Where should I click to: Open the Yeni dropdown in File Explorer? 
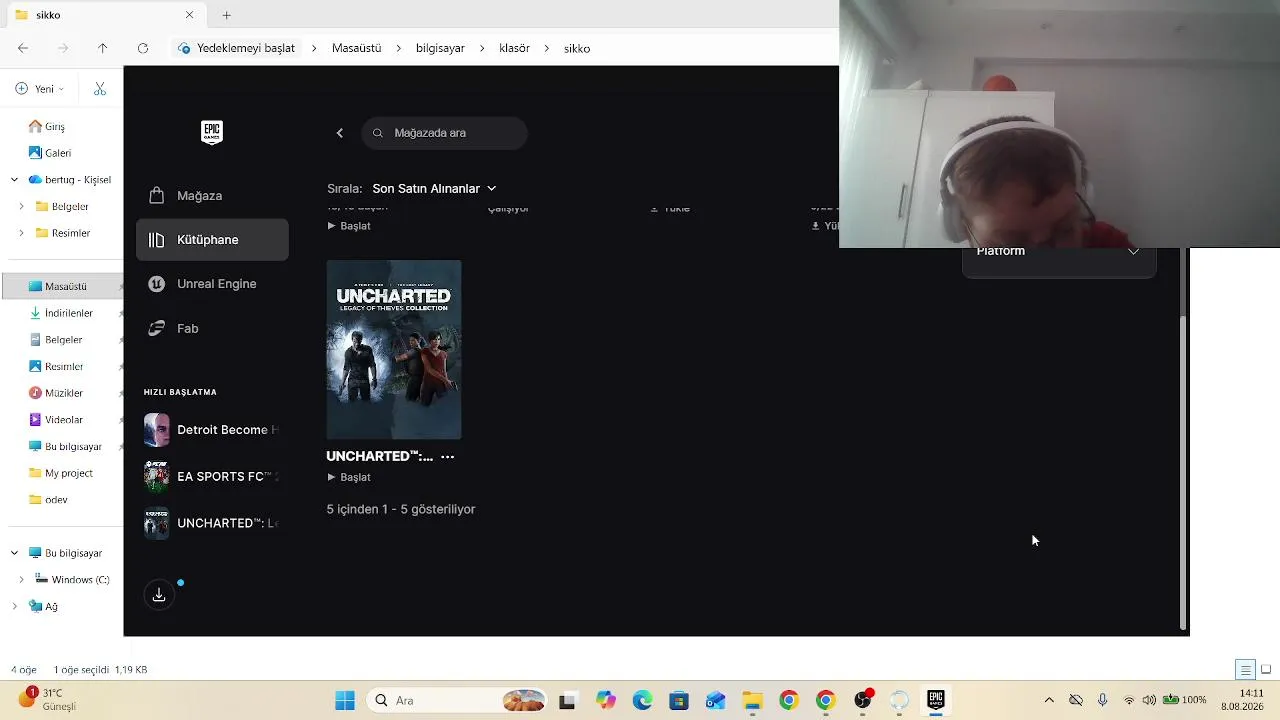(x=39, y=89)
